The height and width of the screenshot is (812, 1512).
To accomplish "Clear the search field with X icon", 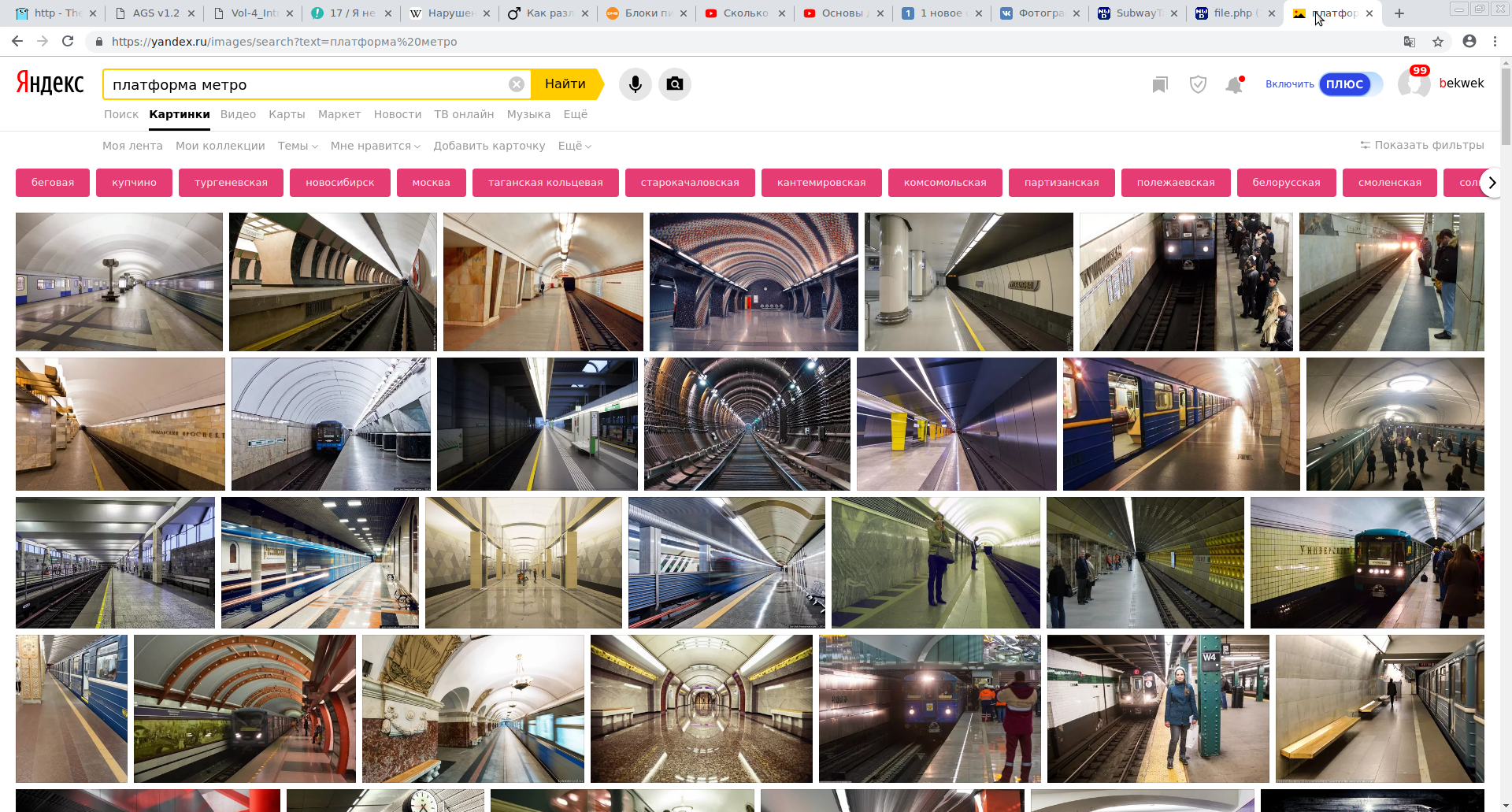I will [x=517, y=84].
